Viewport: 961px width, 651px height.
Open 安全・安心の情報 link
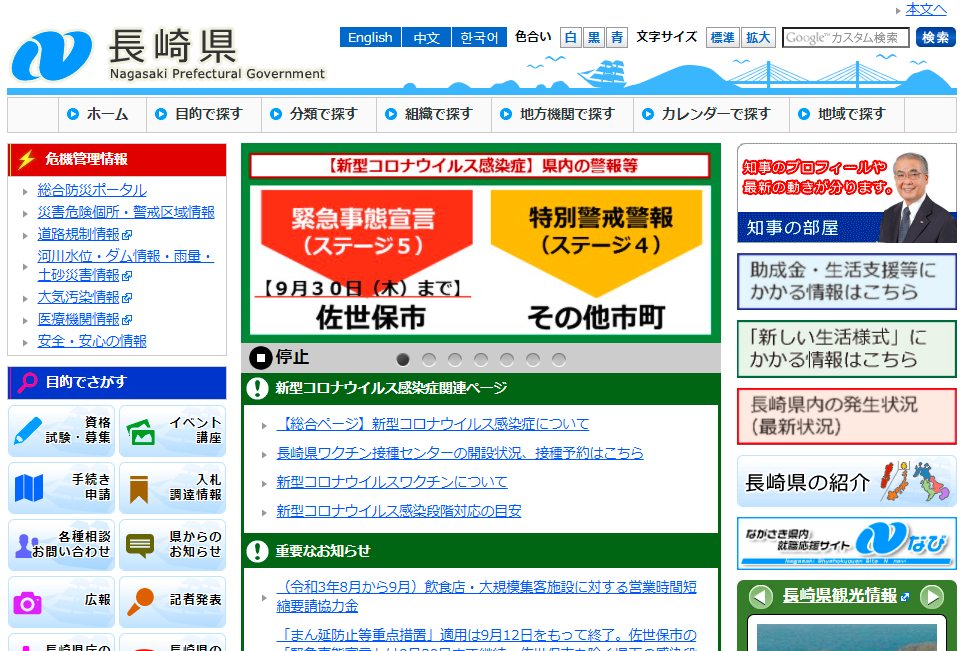point(92,341)
